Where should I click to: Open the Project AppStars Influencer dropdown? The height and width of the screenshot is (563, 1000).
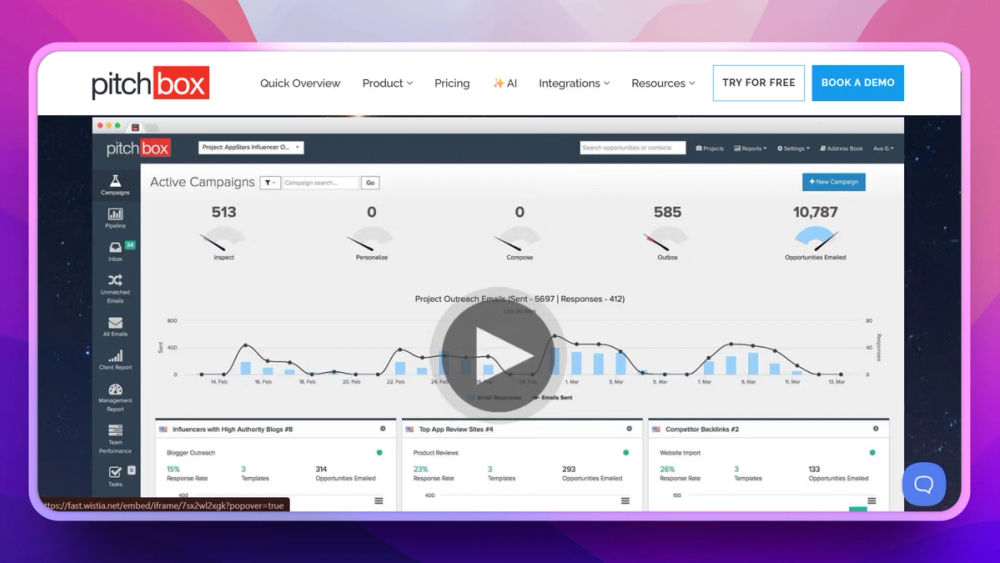point(251,147)
